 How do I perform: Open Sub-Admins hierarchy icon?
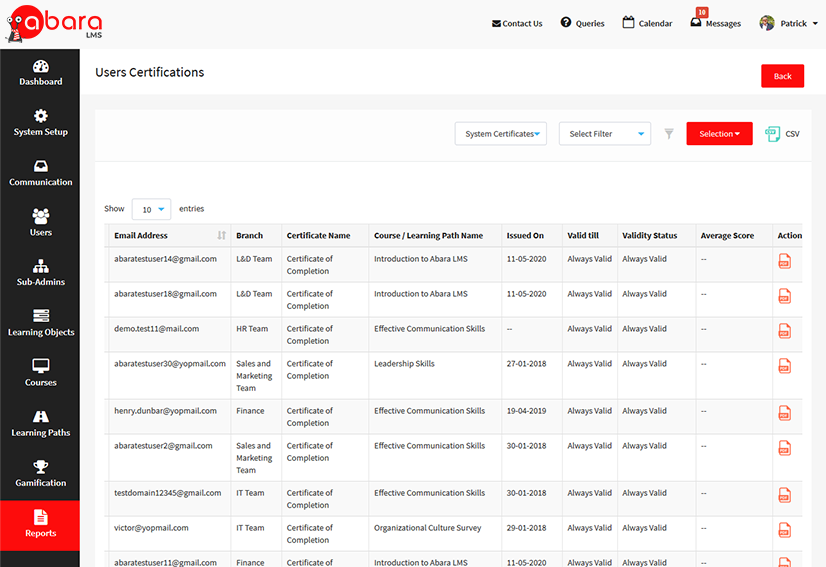pyautogui.click(x=41, y=266)
